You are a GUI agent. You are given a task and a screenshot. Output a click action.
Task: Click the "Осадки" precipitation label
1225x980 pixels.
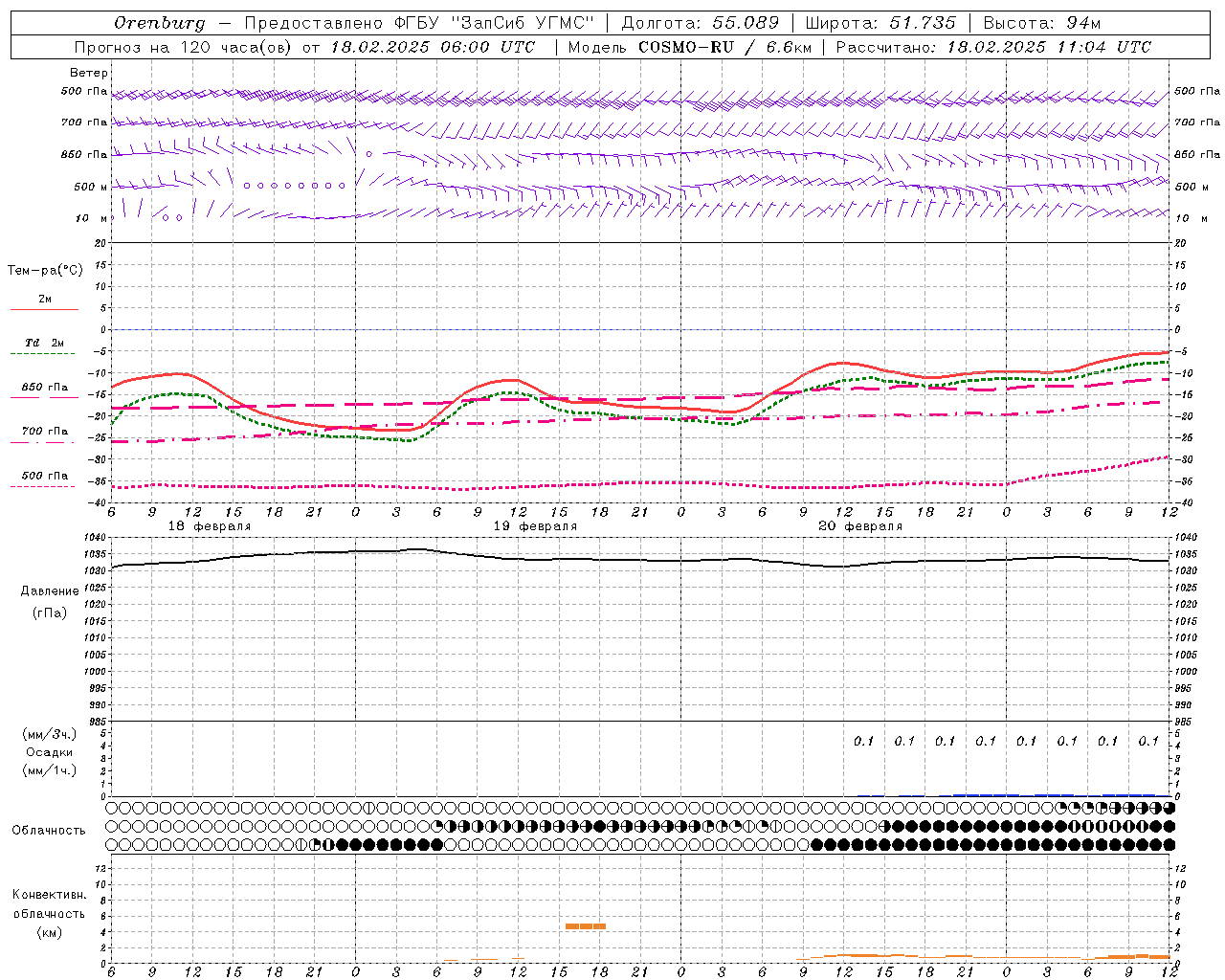50,752
